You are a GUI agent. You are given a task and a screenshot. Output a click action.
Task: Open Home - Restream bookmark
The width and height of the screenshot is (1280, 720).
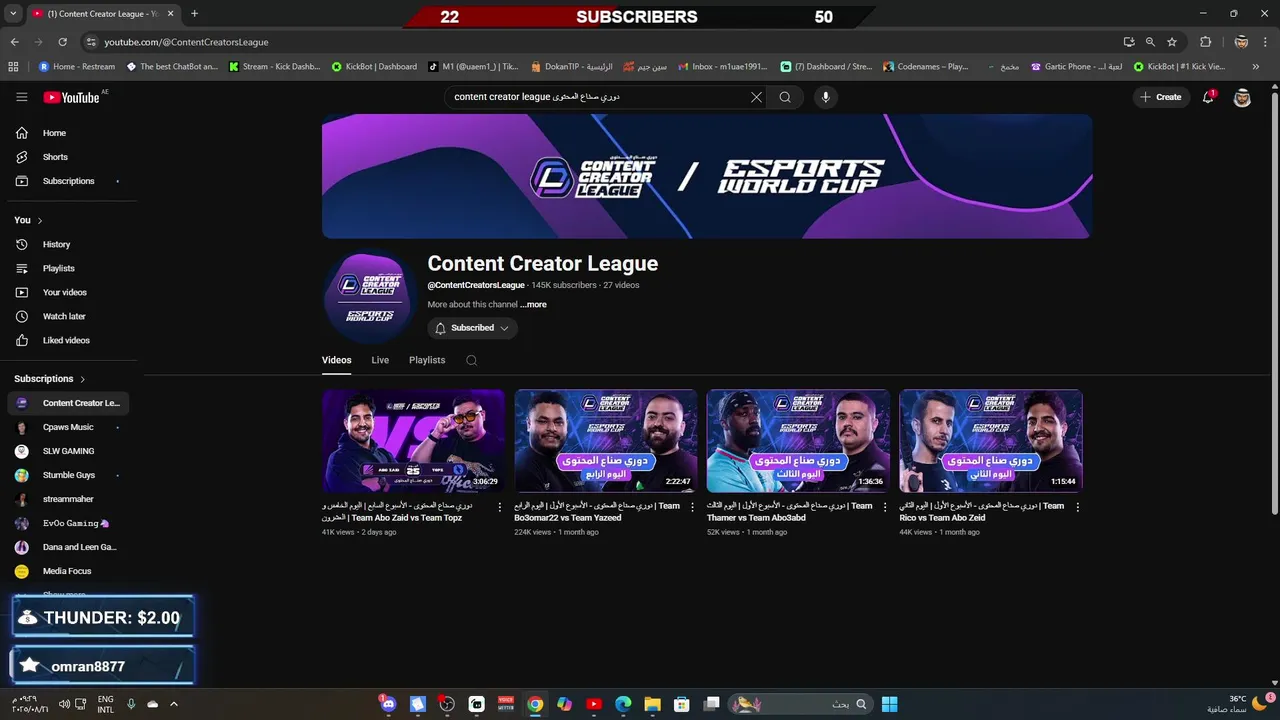coord(77,67)
